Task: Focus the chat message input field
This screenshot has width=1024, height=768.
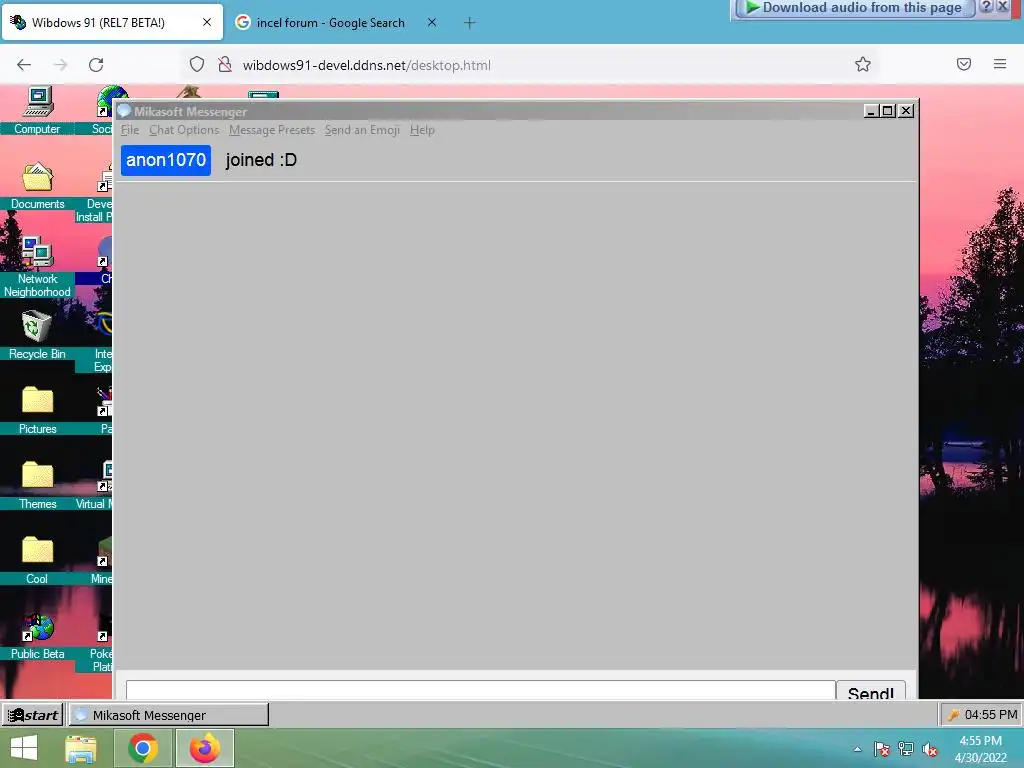Action: (x=481, y=690)
